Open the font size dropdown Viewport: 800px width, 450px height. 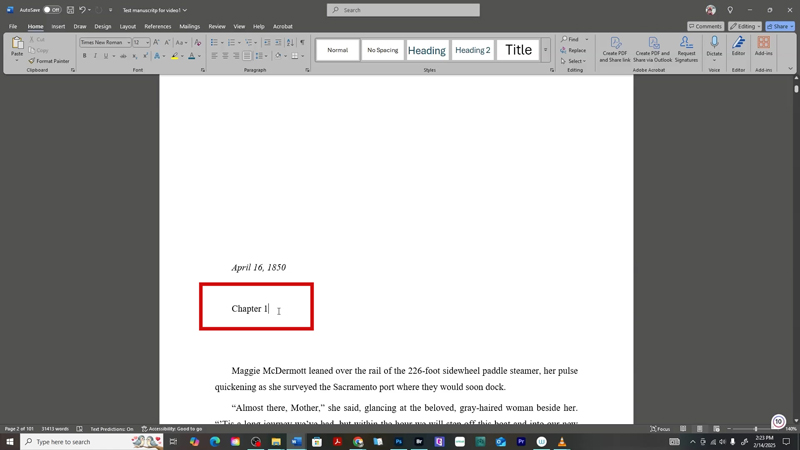tap(147, 42)
